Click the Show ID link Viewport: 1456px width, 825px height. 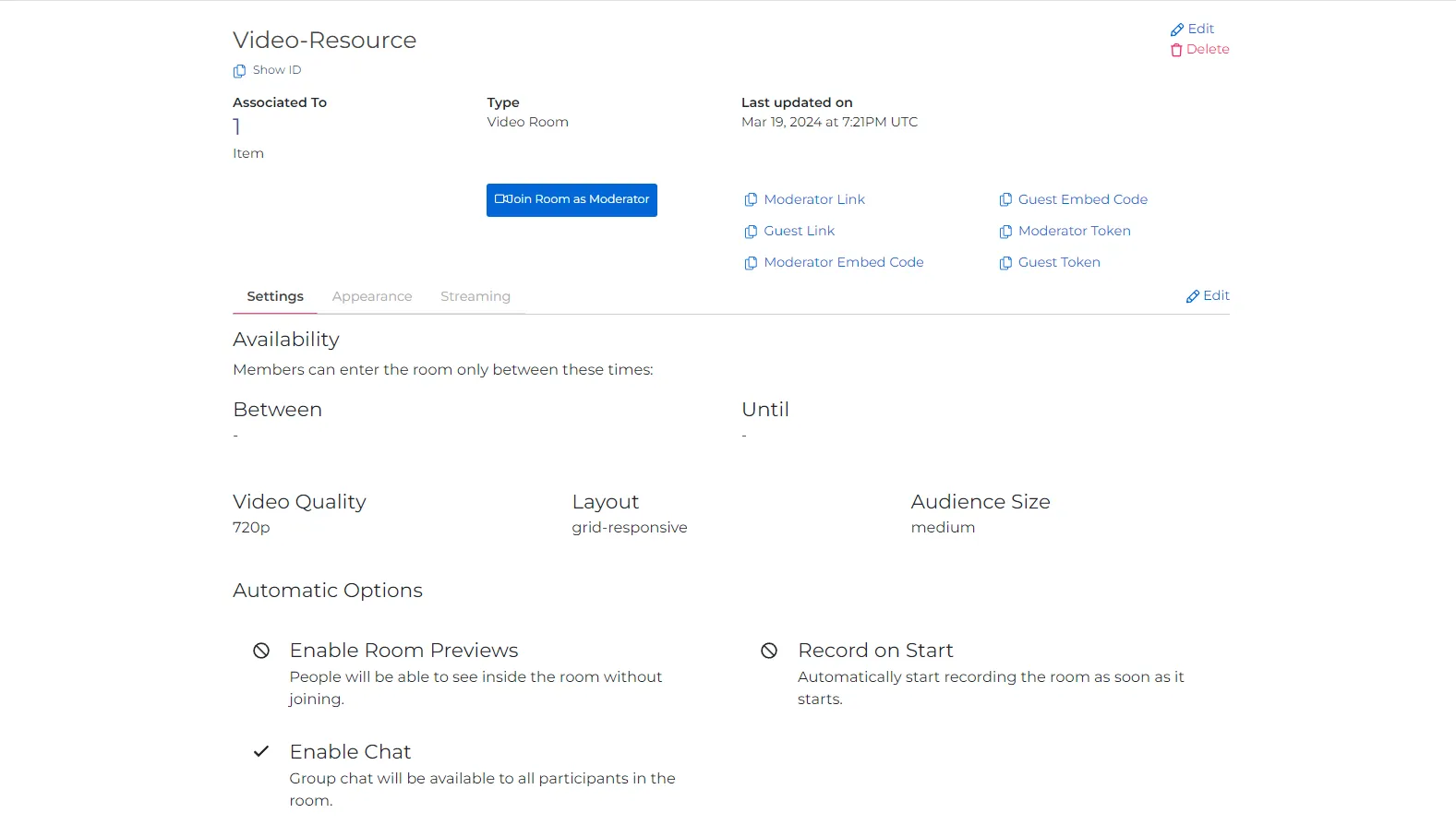(x=277, y=70)
